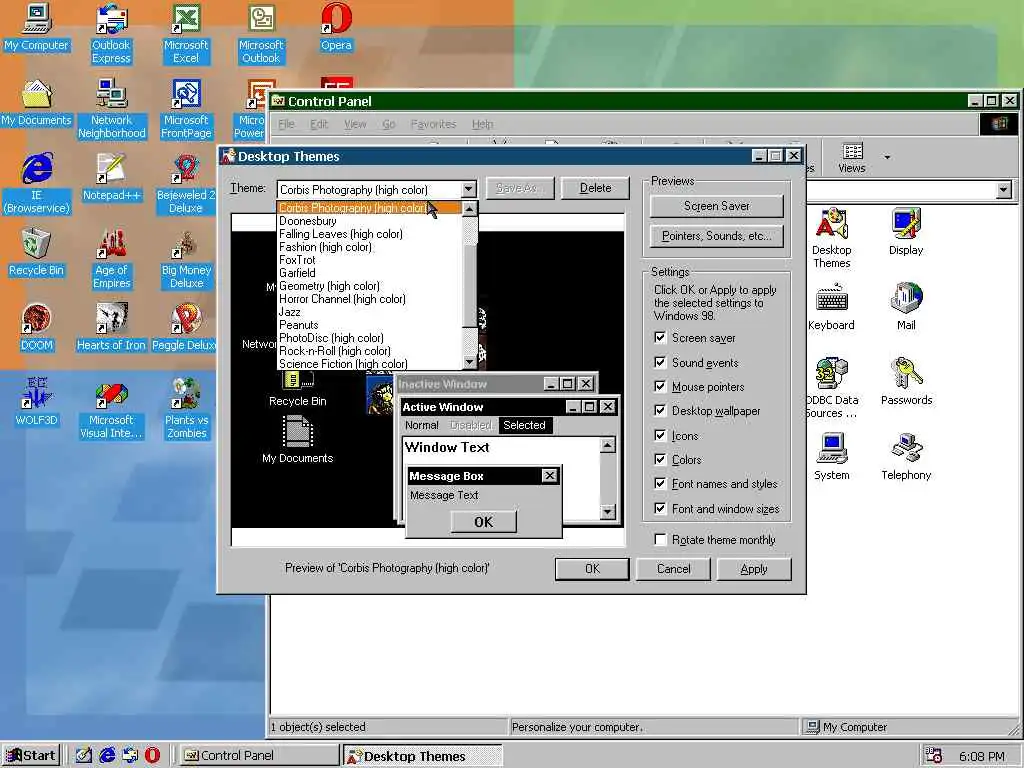
Task: Open the Mail control panel icon
Action: pyautogui.click(x=906, y=307)
